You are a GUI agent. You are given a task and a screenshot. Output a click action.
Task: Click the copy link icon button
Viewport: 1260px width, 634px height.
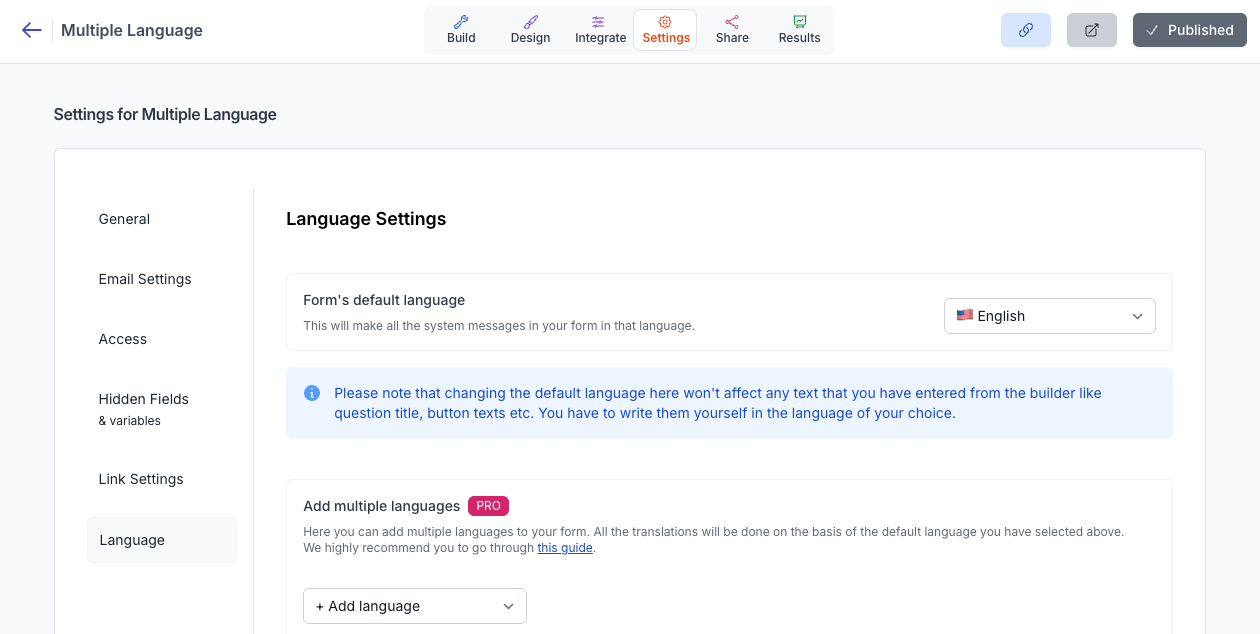click(x=1025, y=30)
